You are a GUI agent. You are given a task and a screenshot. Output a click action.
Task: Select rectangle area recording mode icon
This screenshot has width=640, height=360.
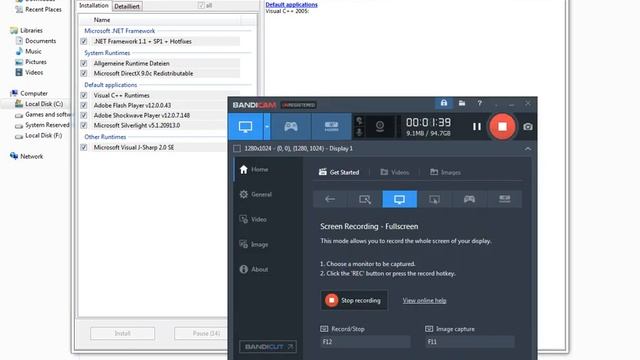pos(364,199)
